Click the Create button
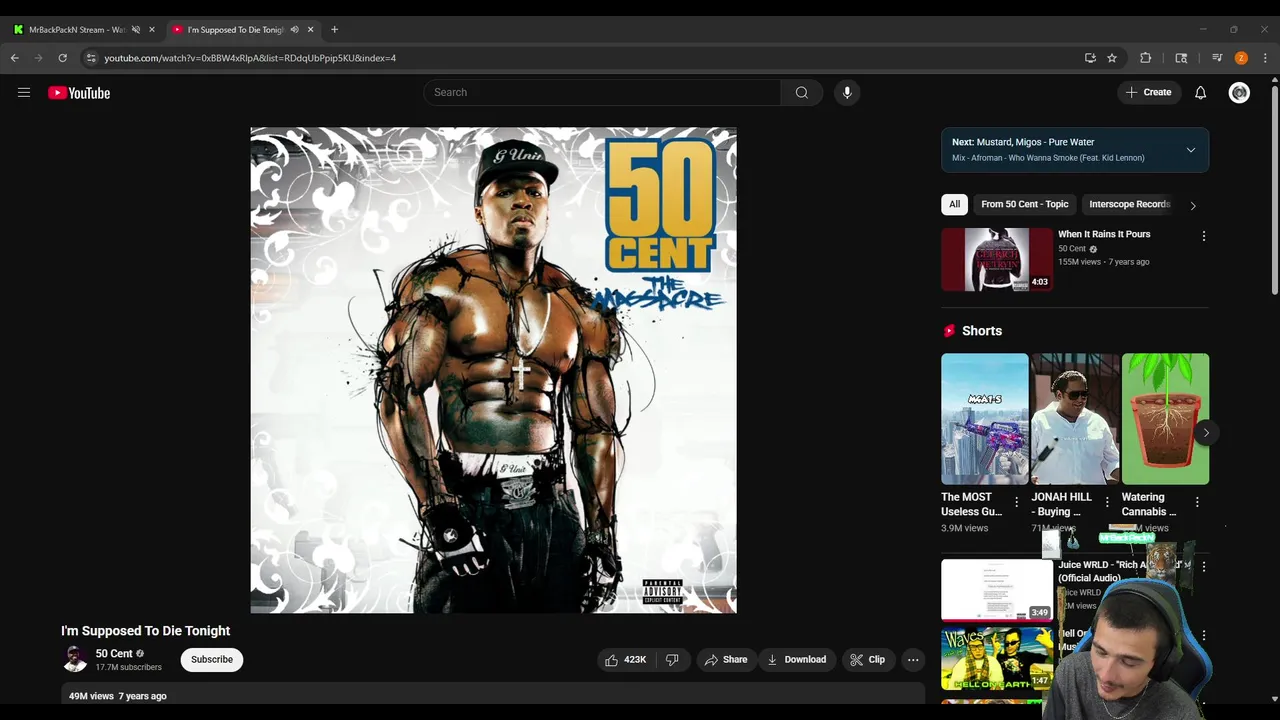 (x=1148, y=93)
